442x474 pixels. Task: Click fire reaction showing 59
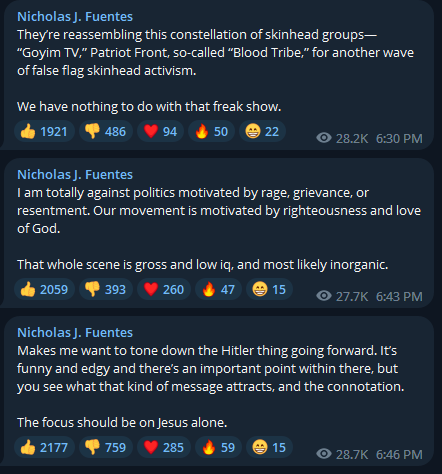218,448
